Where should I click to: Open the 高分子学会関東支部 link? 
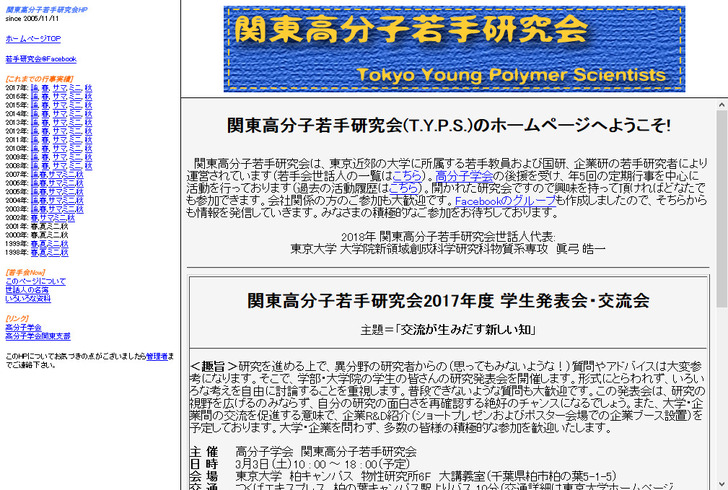click(37, 336)
